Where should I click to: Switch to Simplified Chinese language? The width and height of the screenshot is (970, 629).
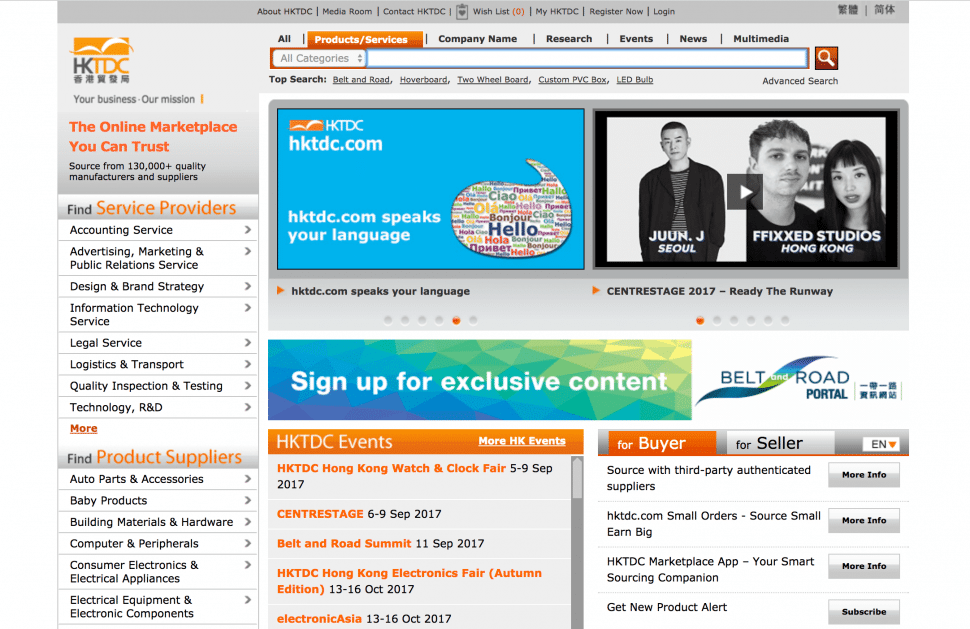click(884, 10)
